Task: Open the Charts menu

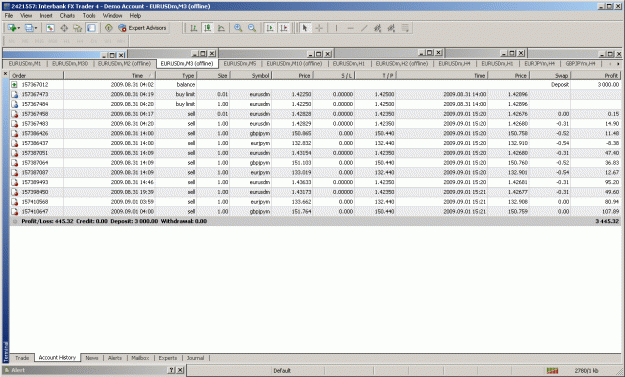Action: coord(67,16)
